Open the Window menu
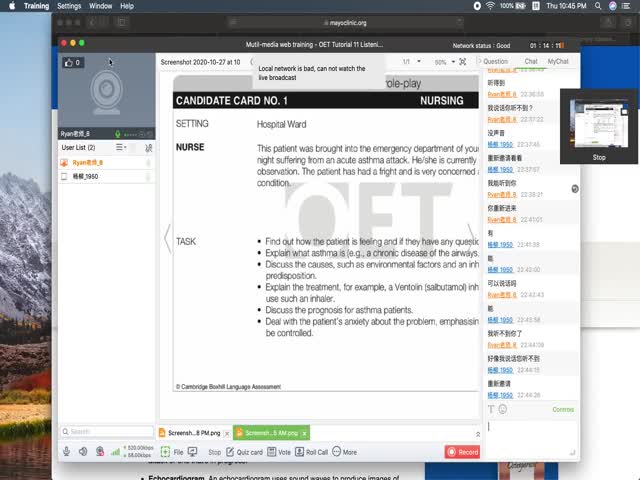 click(x=100, y=6)
